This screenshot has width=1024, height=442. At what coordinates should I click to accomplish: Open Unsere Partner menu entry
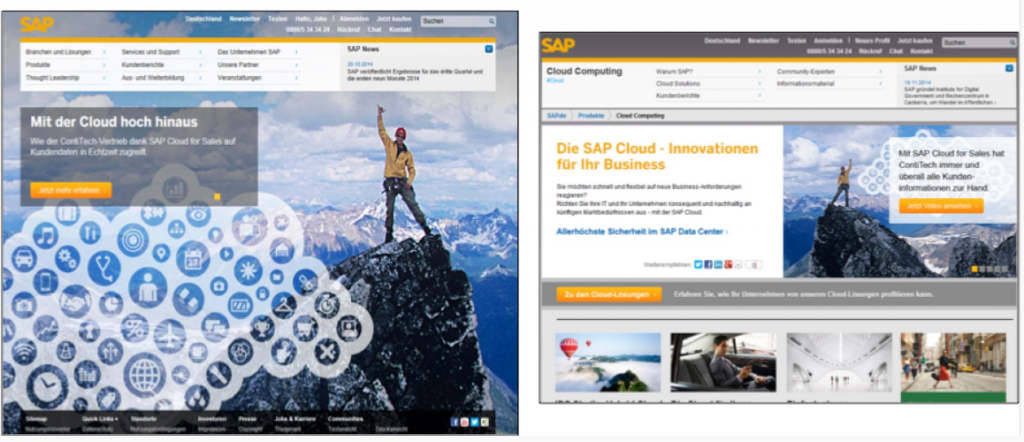point(238,65)
